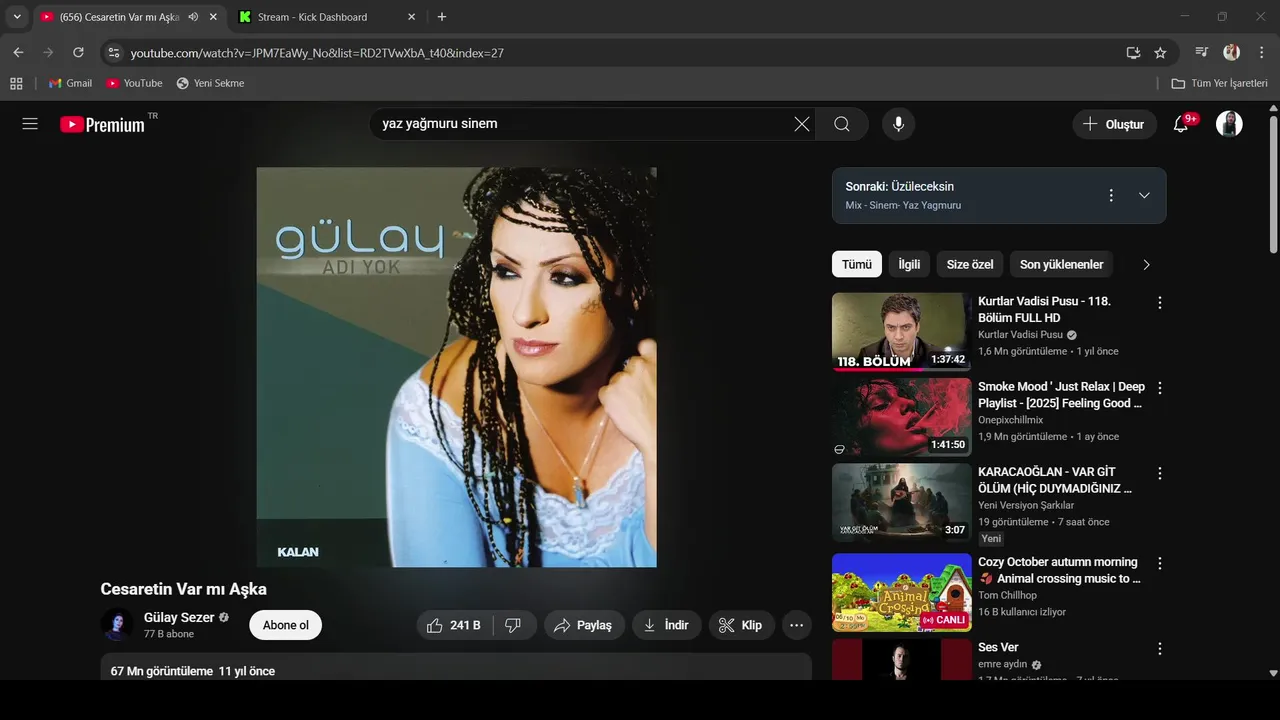Click the YouTube page vertical scrollbar

pyautogui.click(x=1273, y=185)
